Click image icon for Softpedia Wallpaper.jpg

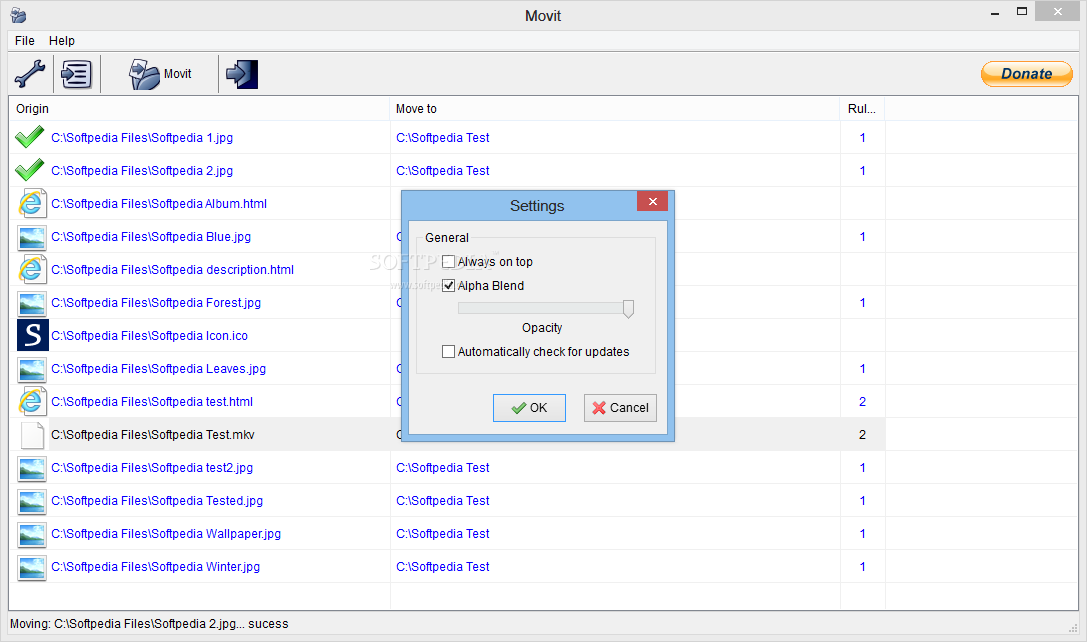click(32, 534)
